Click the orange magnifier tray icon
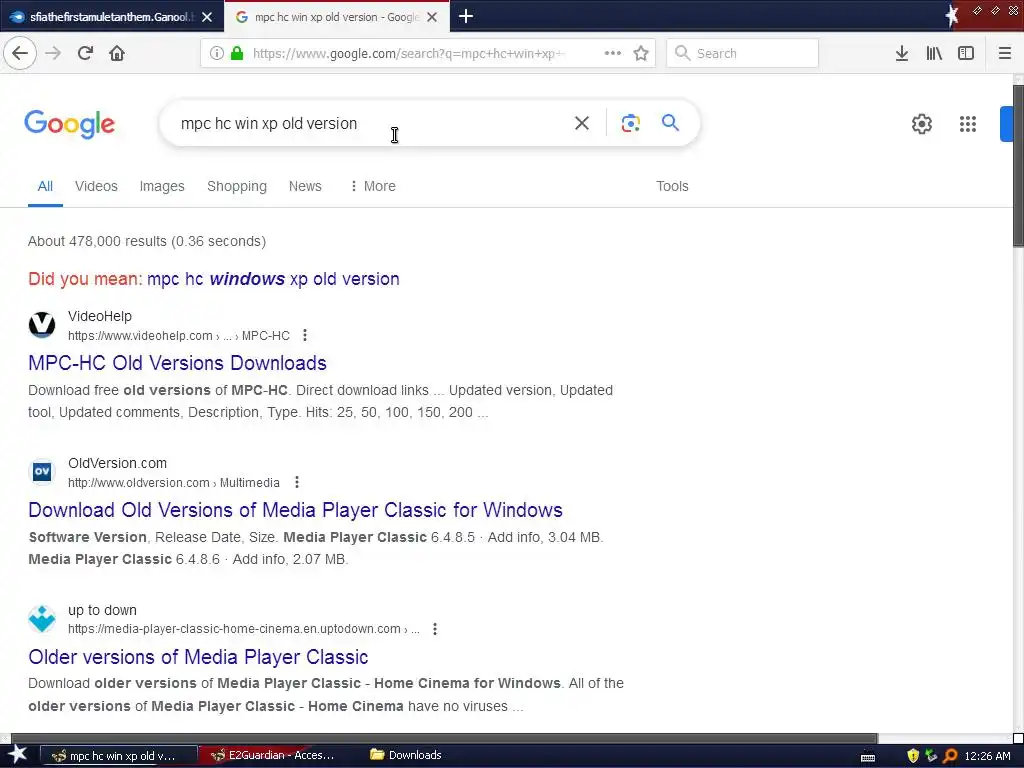The image size is (1024, 768). pyautogui.click(x=950, y=756)
